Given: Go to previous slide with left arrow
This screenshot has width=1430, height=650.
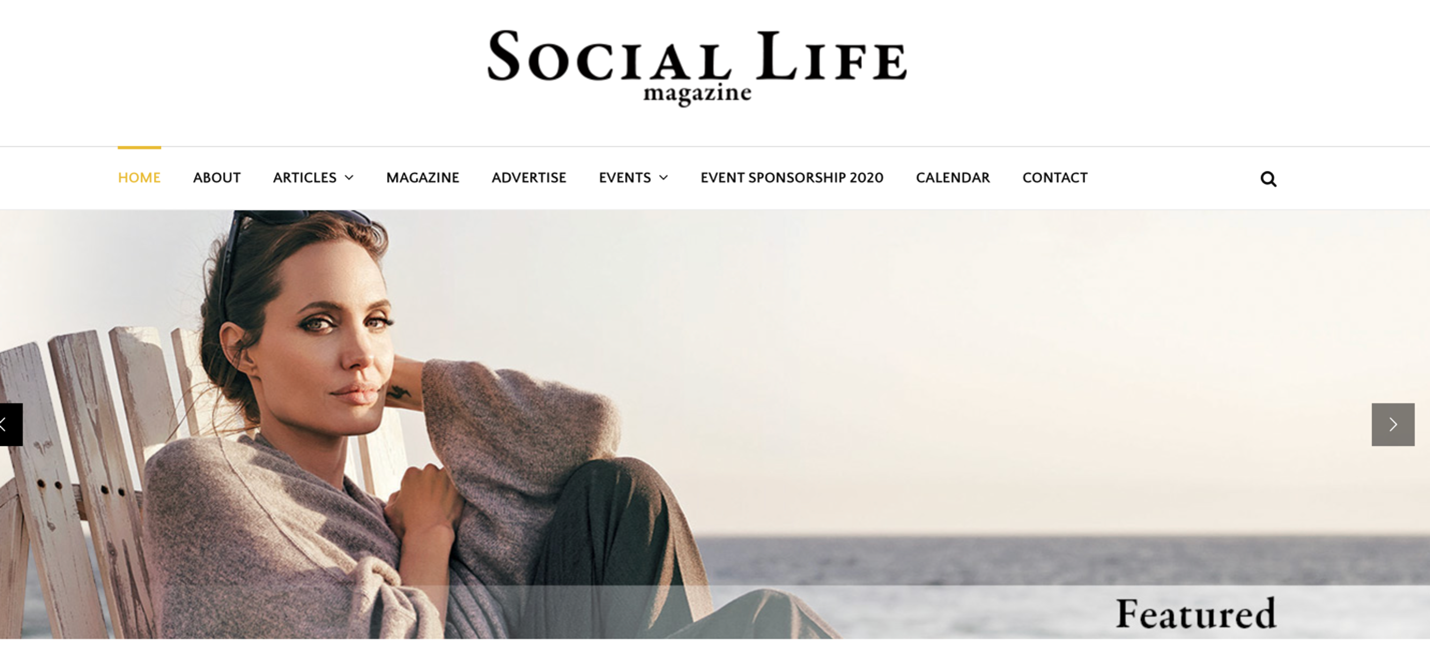Looking at the screenshot, I should [x=8, y=424].
